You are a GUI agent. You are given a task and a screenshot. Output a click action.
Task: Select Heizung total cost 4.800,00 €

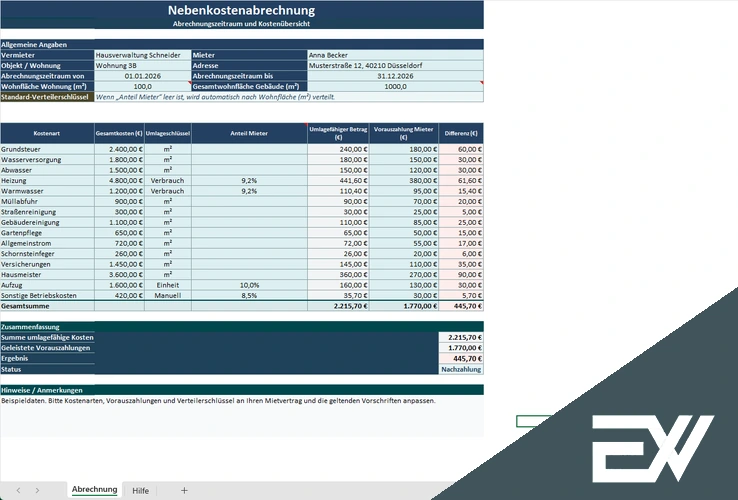pos(119,180)
